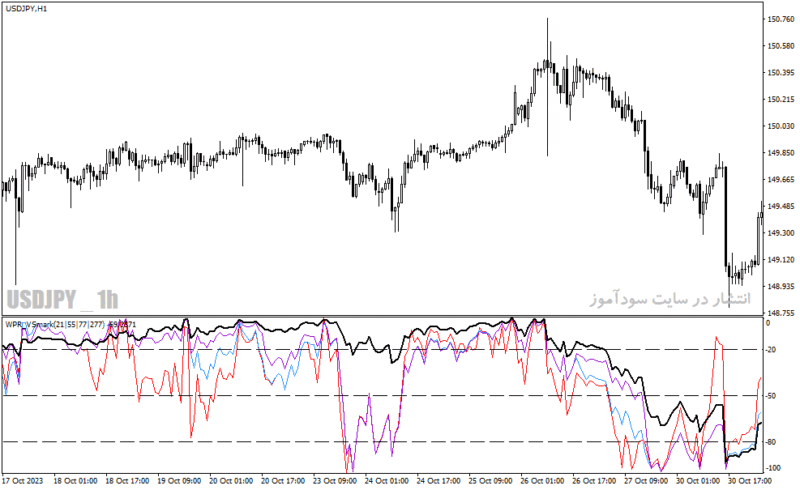Select the 150.215 price level
800x490 pixels.
tap(781, 99)
